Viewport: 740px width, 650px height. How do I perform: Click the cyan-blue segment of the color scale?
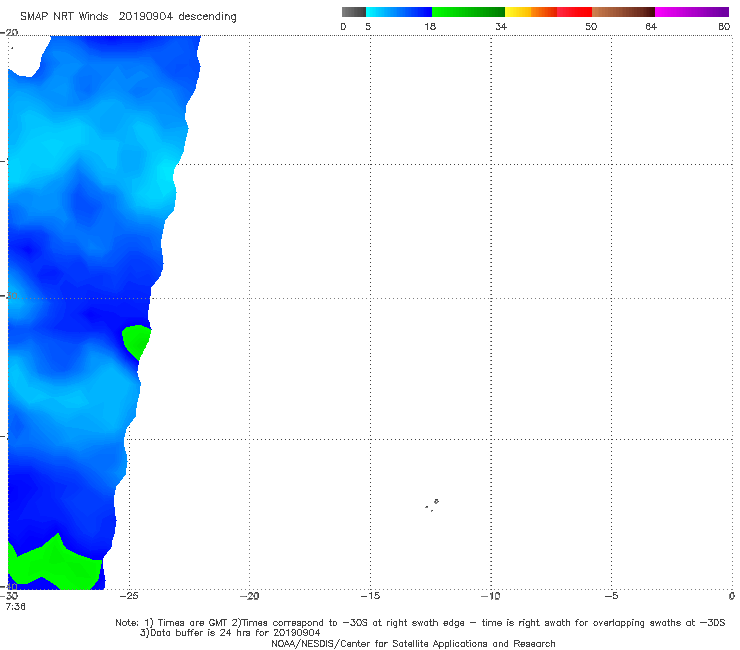coord(399,12)
